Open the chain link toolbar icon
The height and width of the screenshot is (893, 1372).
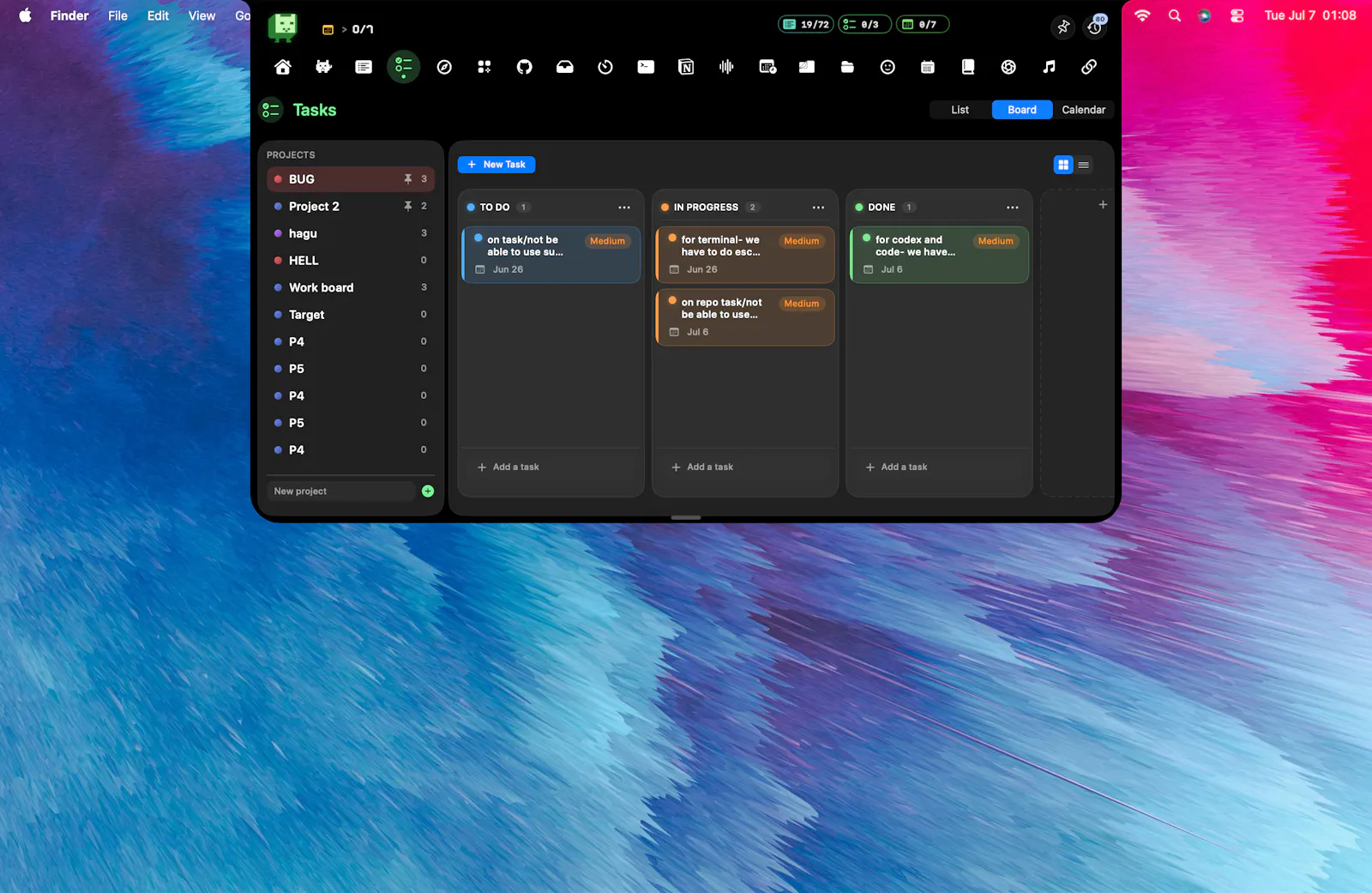(x=1089, y=67)
